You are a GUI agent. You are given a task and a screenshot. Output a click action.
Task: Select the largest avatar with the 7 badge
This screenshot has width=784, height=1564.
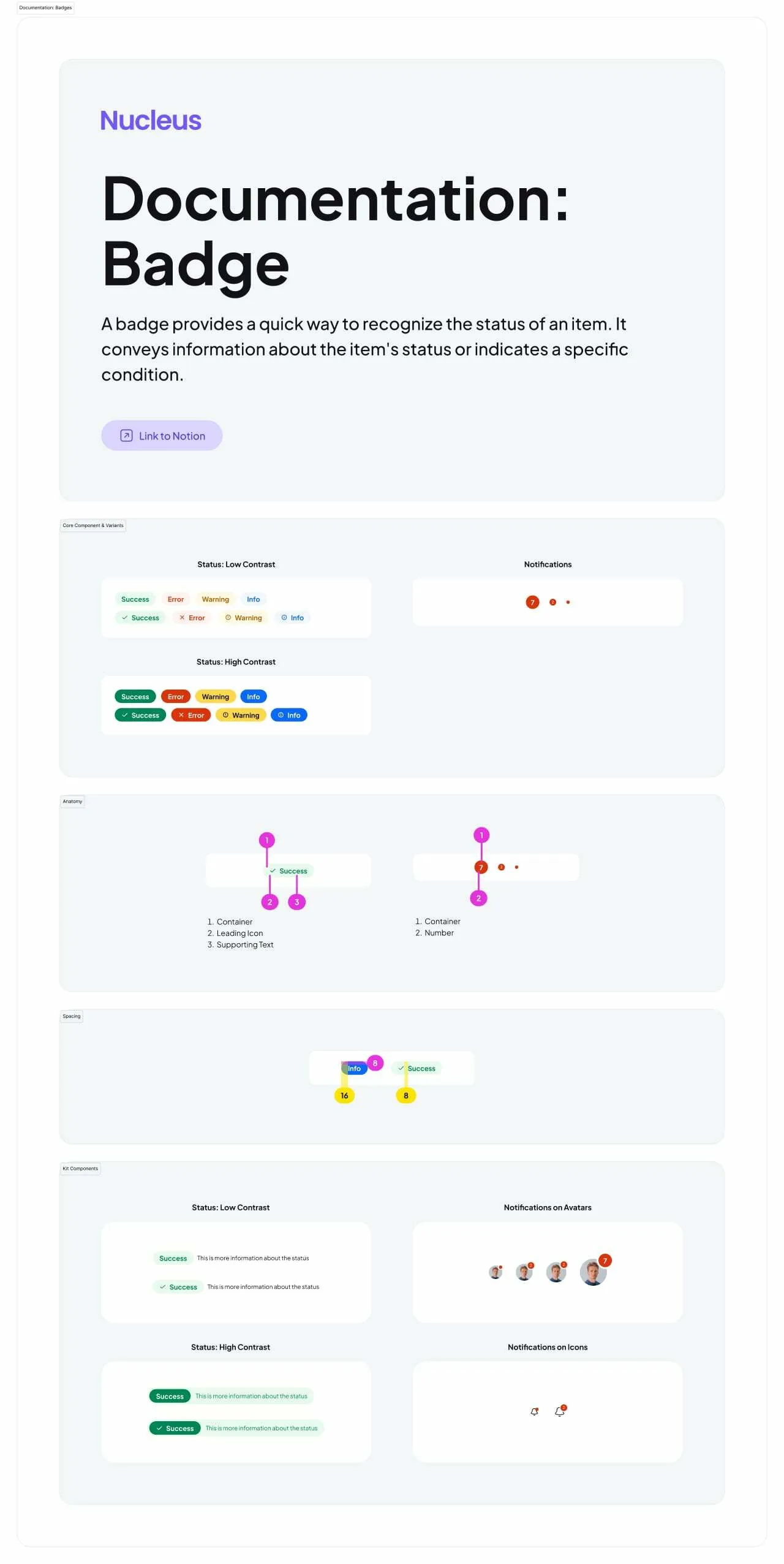point(594,1272)
